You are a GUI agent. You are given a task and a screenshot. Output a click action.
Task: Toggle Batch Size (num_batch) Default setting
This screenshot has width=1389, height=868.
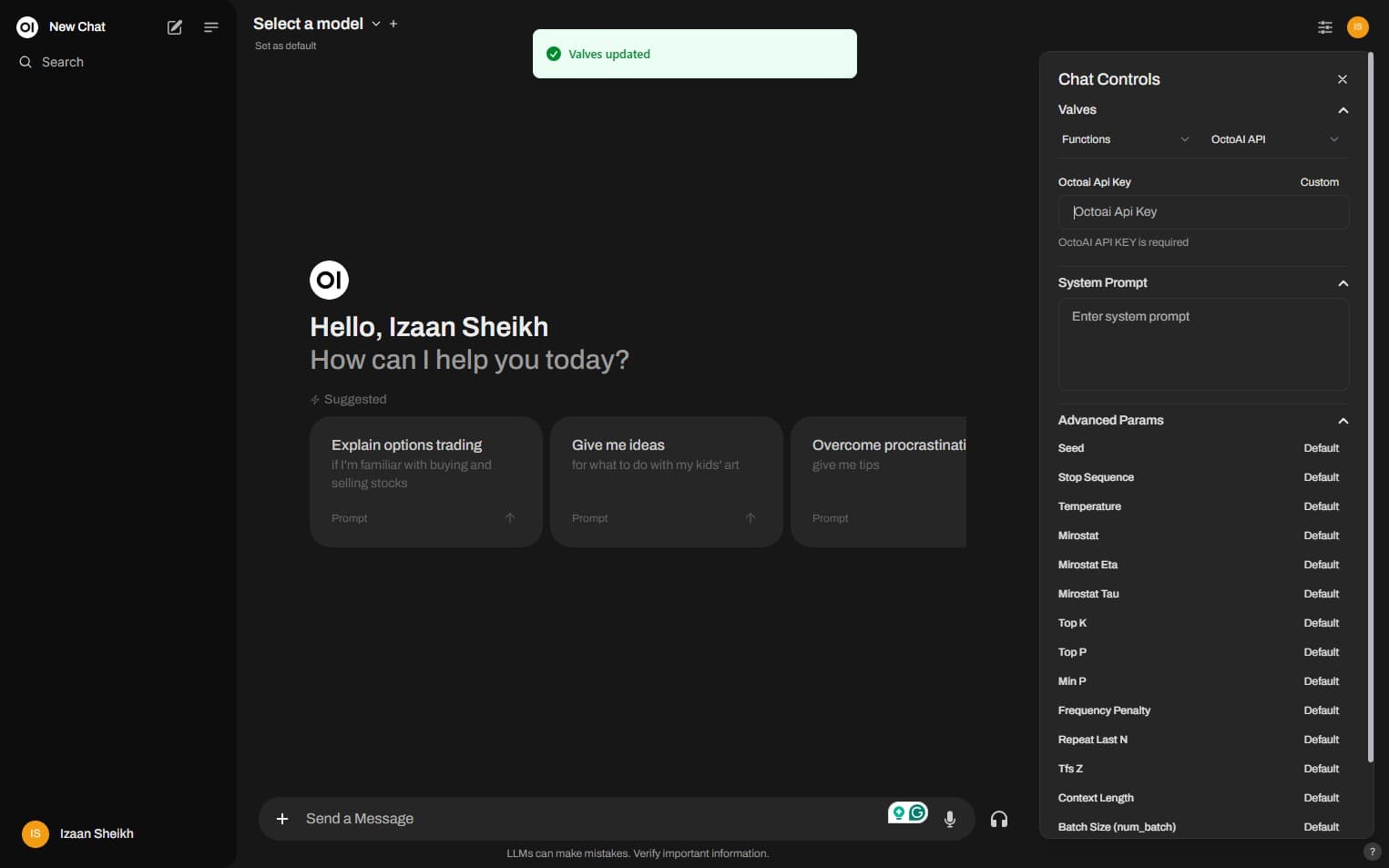1321,827
